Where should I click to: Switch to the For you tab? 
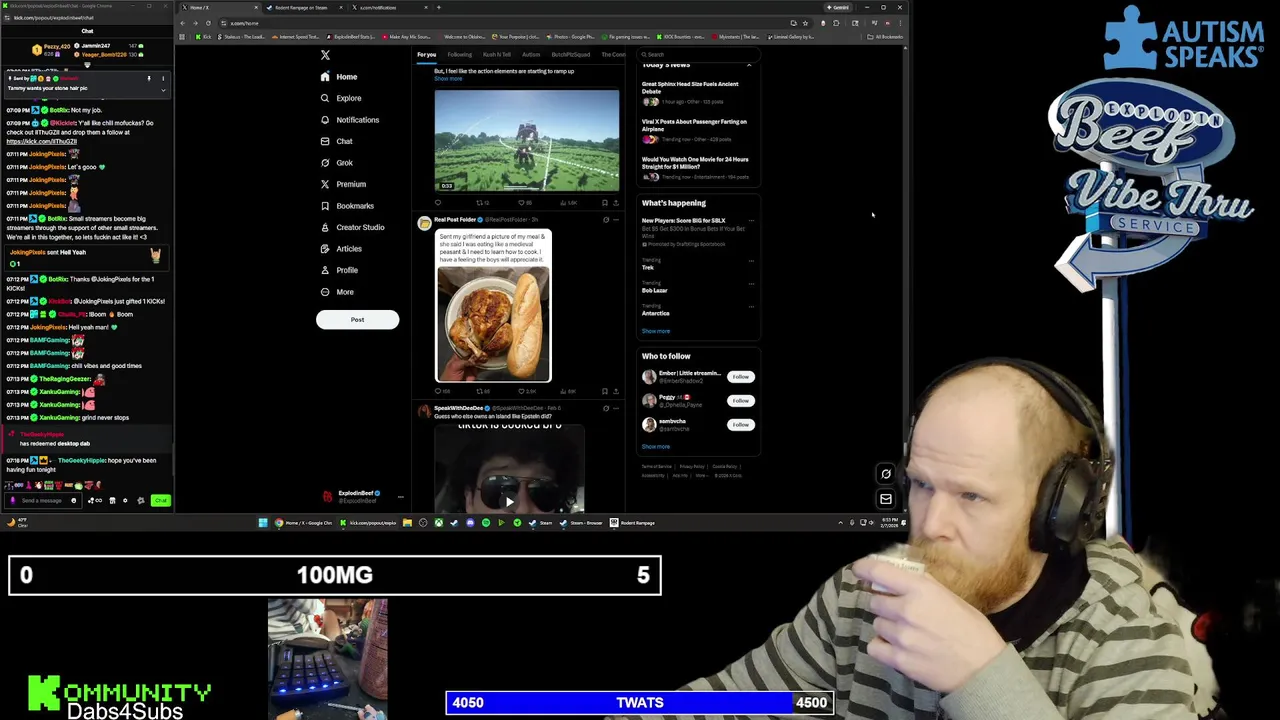pyautogui.click(x=426, y=55)
